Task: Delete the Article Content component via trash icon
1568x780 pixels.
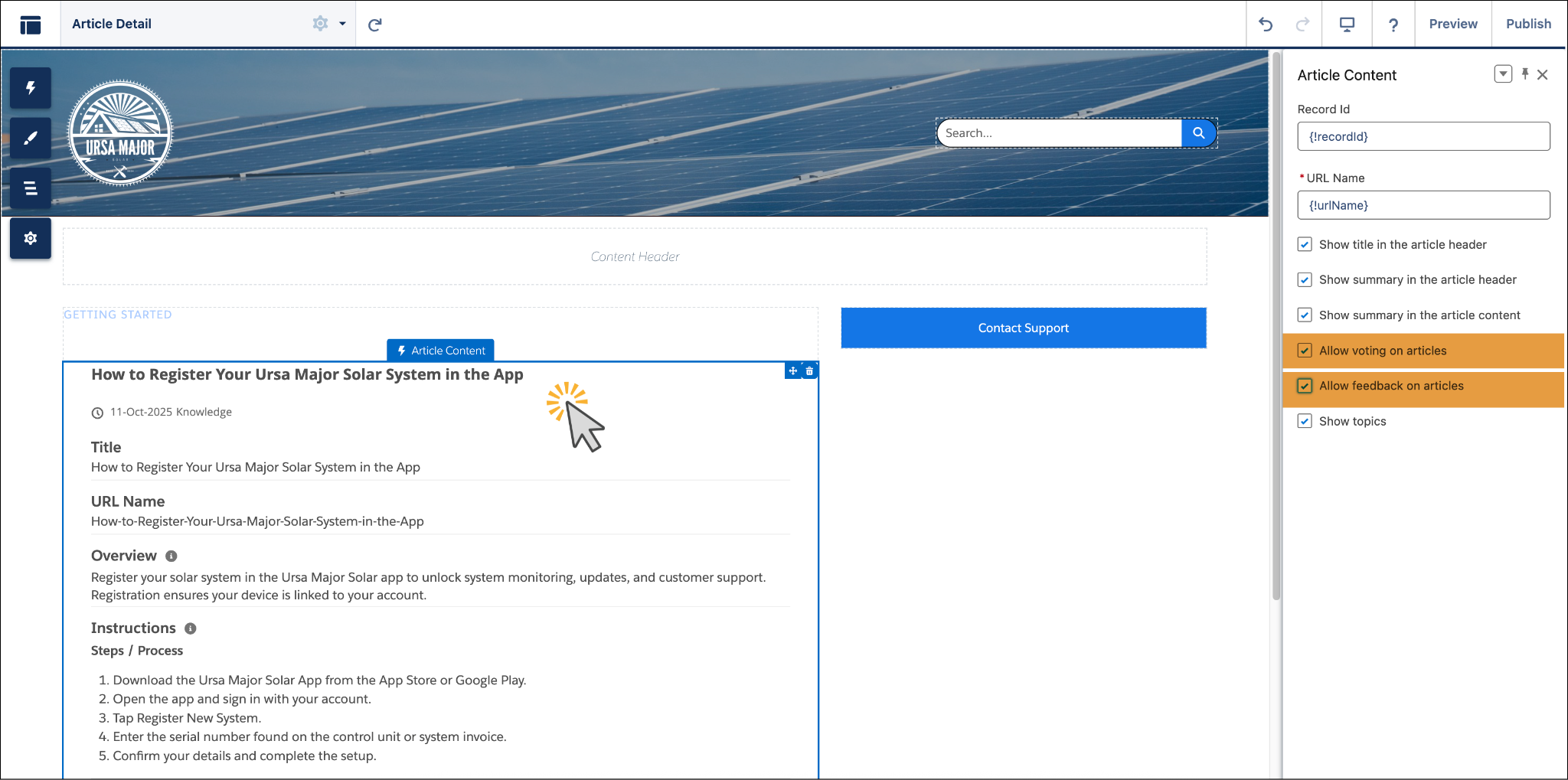Action: coord(809,371)
